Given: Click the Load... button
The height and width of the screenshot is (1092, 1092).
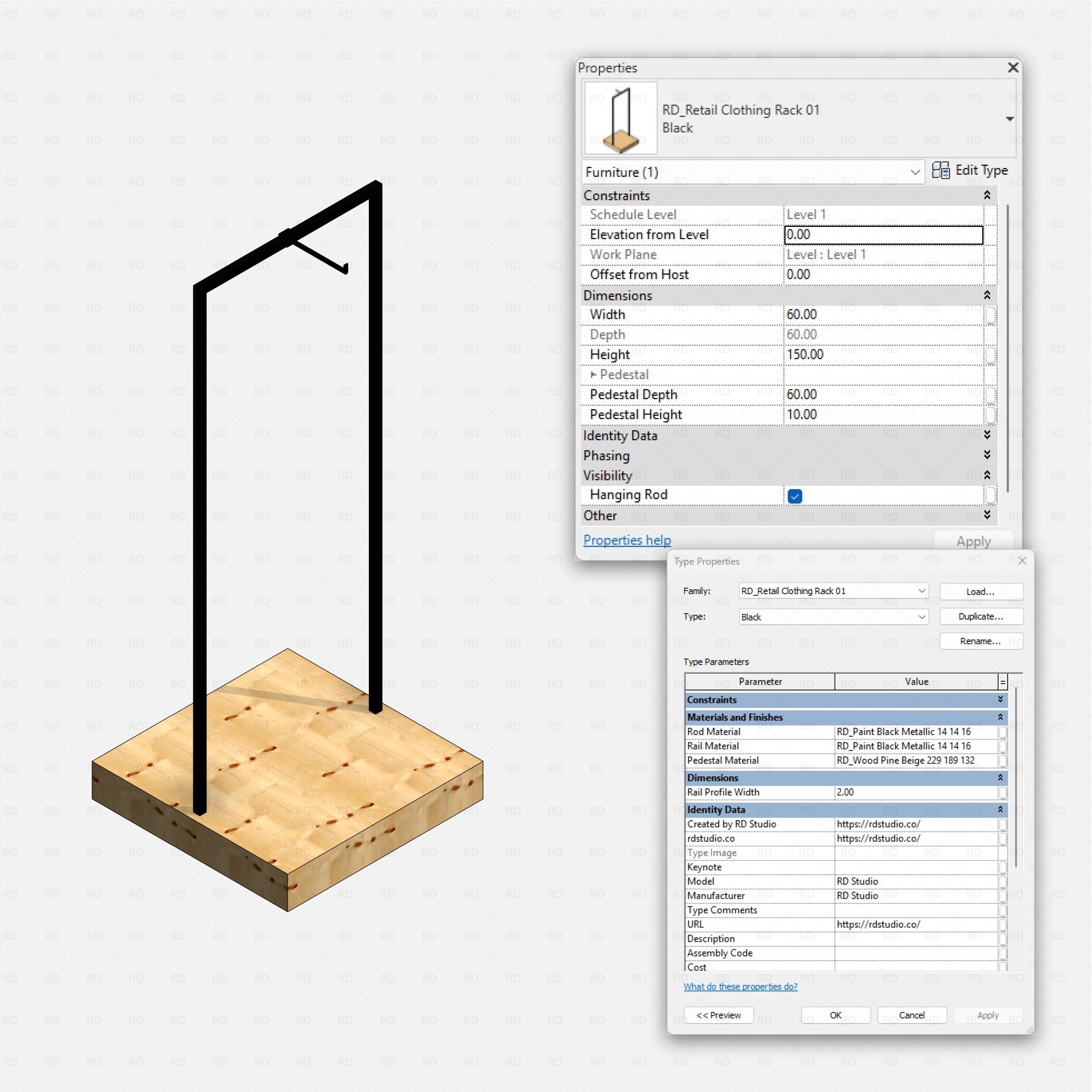Looking at the screenshot, I should click(981, 591).
